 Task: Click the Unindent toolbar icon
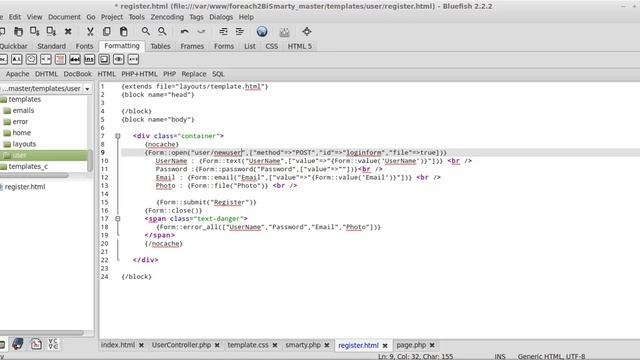coord(223,31)
